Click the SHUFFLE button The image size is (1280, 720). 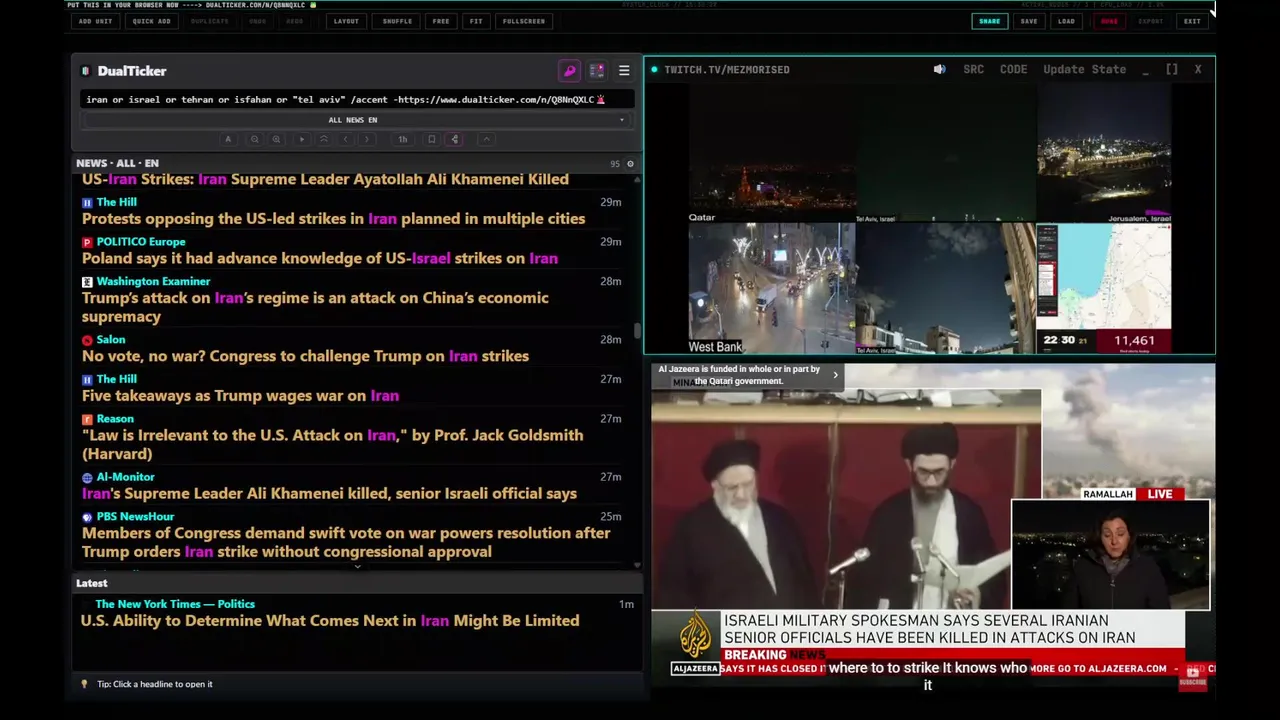click(397, 21)
